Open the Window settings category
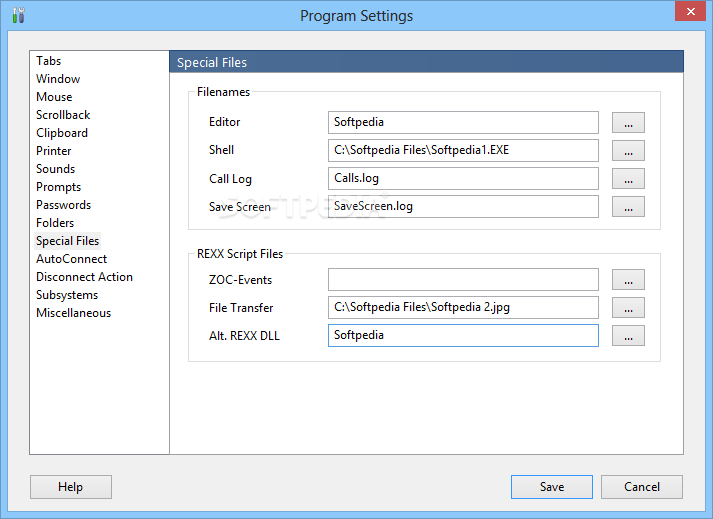Viewport: 713px width, 519px height. 58,79
